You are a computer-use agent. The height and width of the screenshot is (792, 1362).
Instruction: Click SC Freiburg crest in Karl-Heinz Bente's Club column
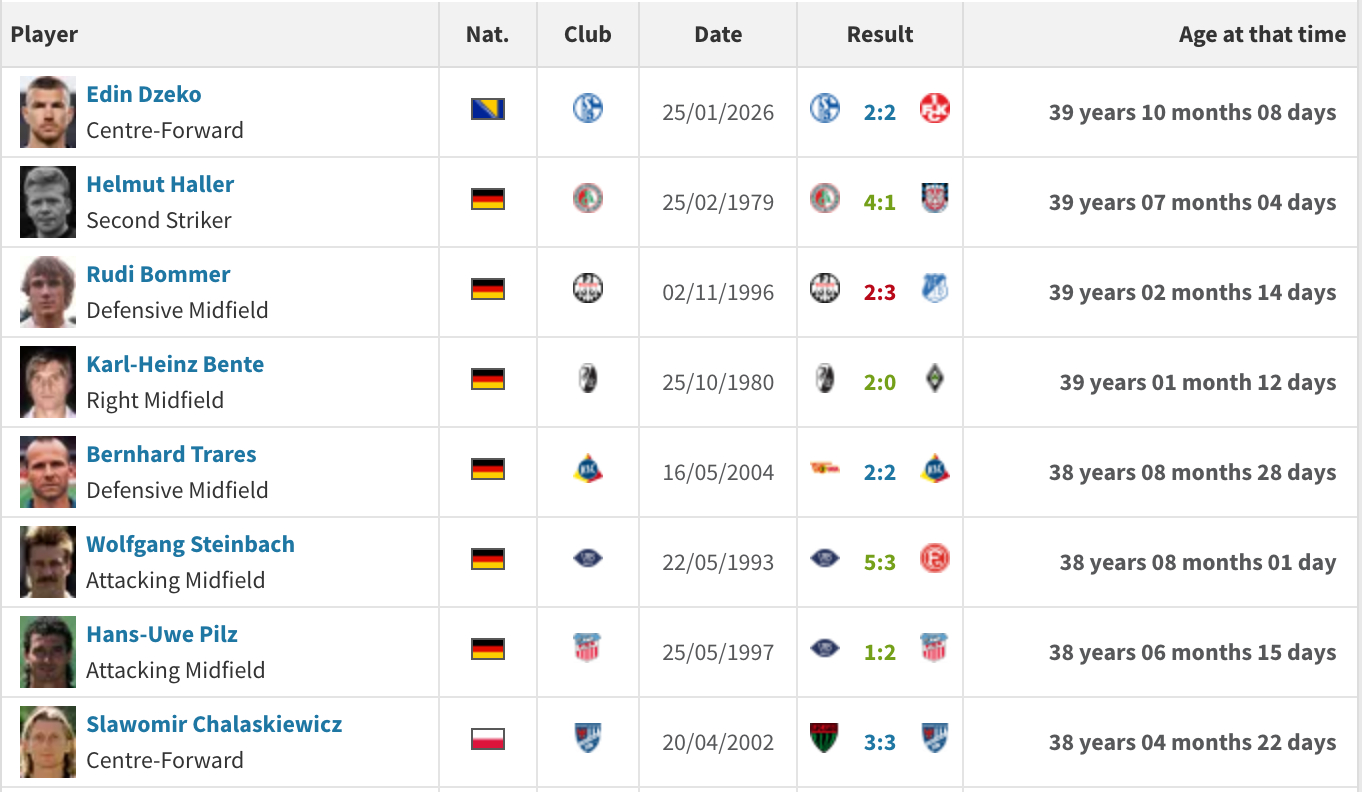point(588,378)
